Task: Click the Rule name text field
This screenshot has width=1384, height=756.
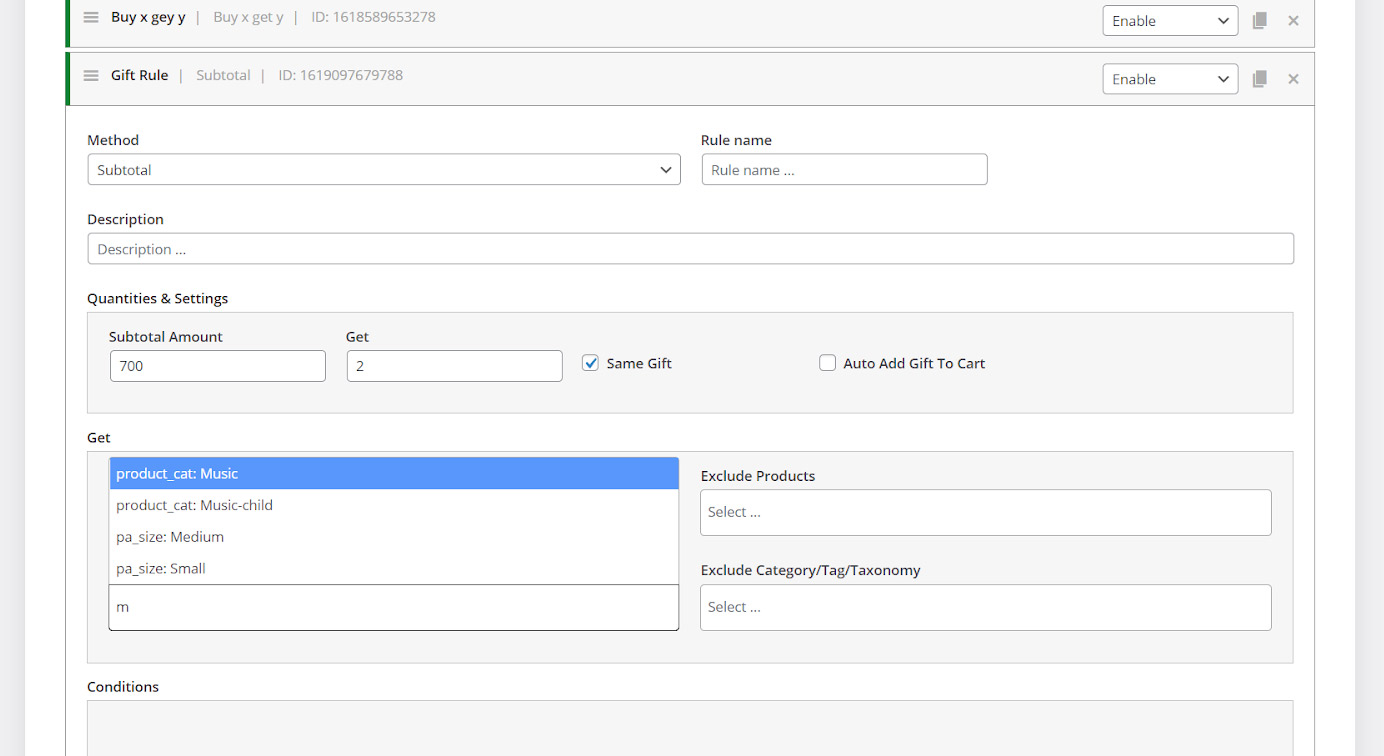Action: pyautogui.click(x=844, y=170)
